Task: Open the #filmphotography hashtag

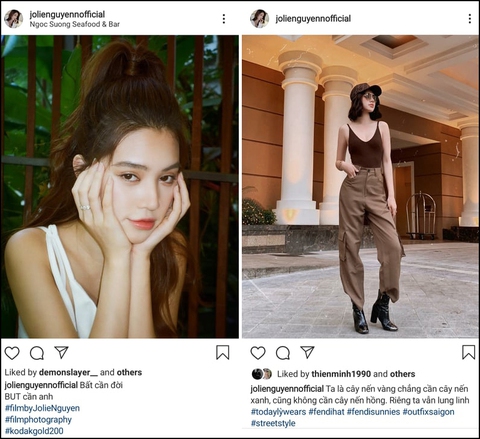Action: tap(38, 420)
